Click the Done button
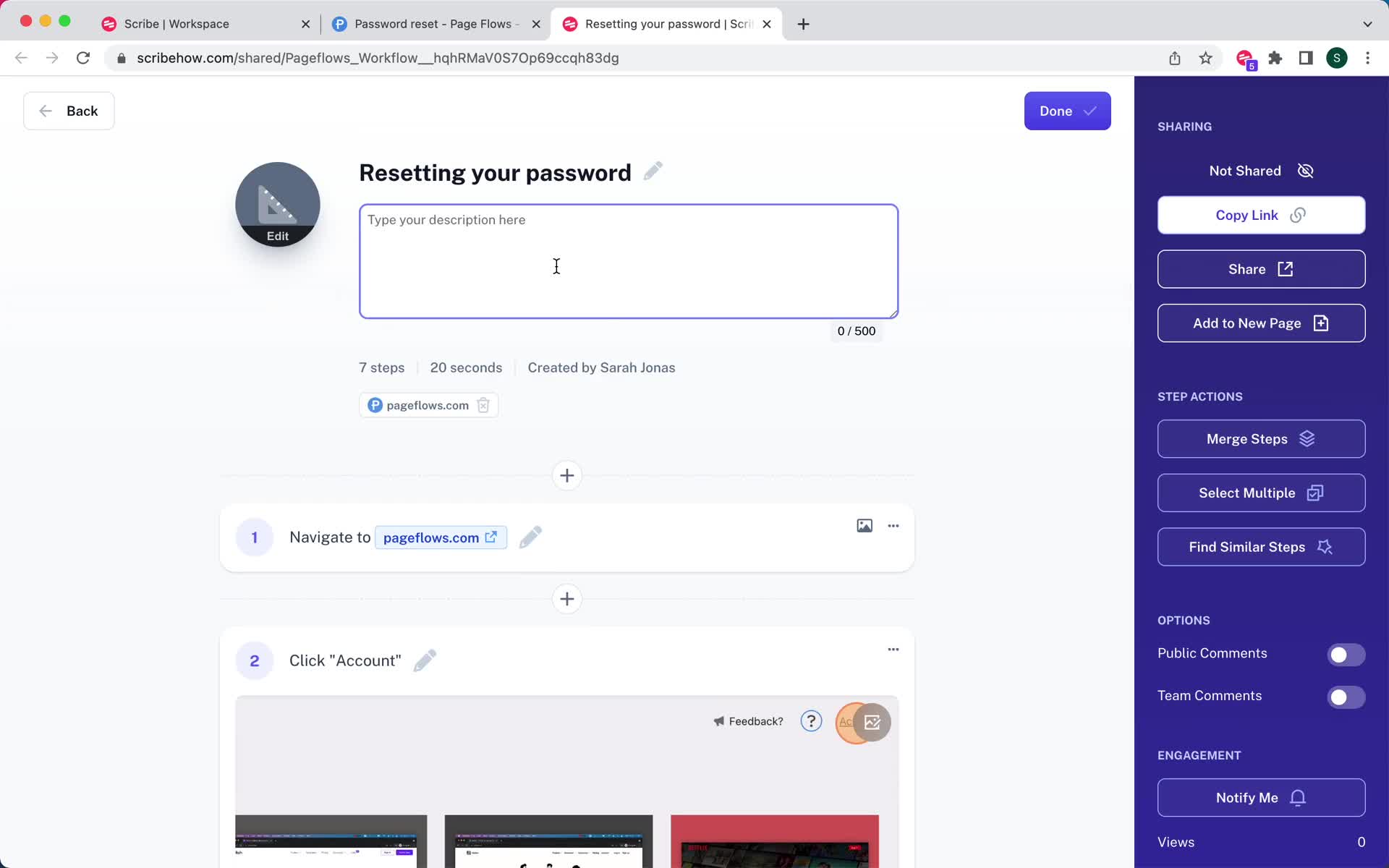The height and width of the screenshot is (868, 1389). coord(1067,111)
